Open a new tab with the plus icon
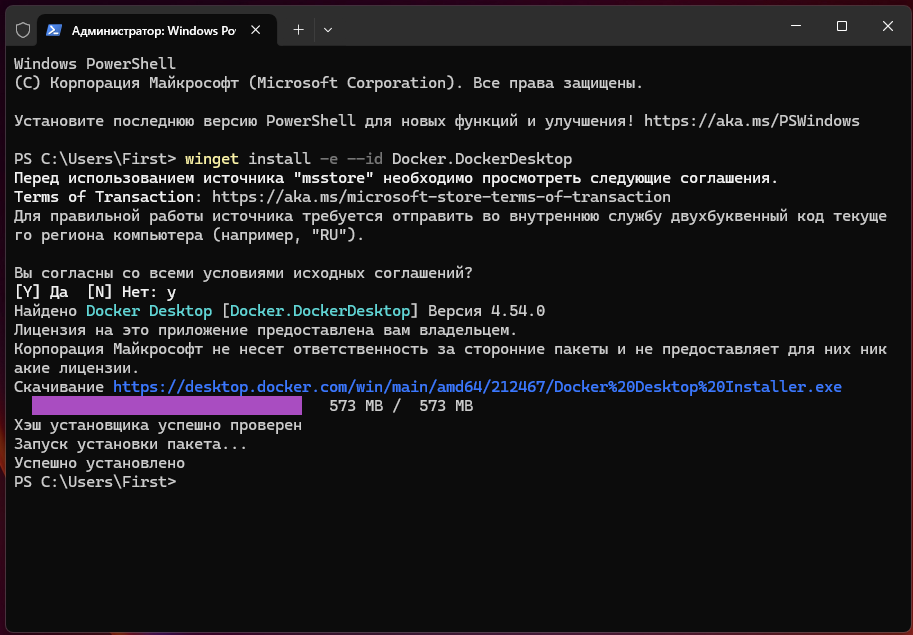 297,30
